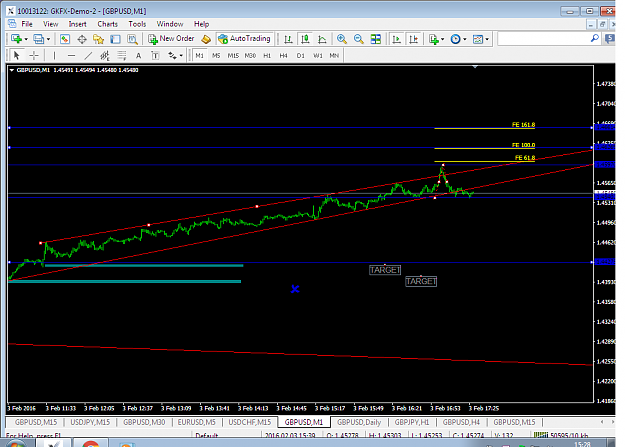
Task: Open the Strategy Tester magnifier icon
Action: click(132, 39)
